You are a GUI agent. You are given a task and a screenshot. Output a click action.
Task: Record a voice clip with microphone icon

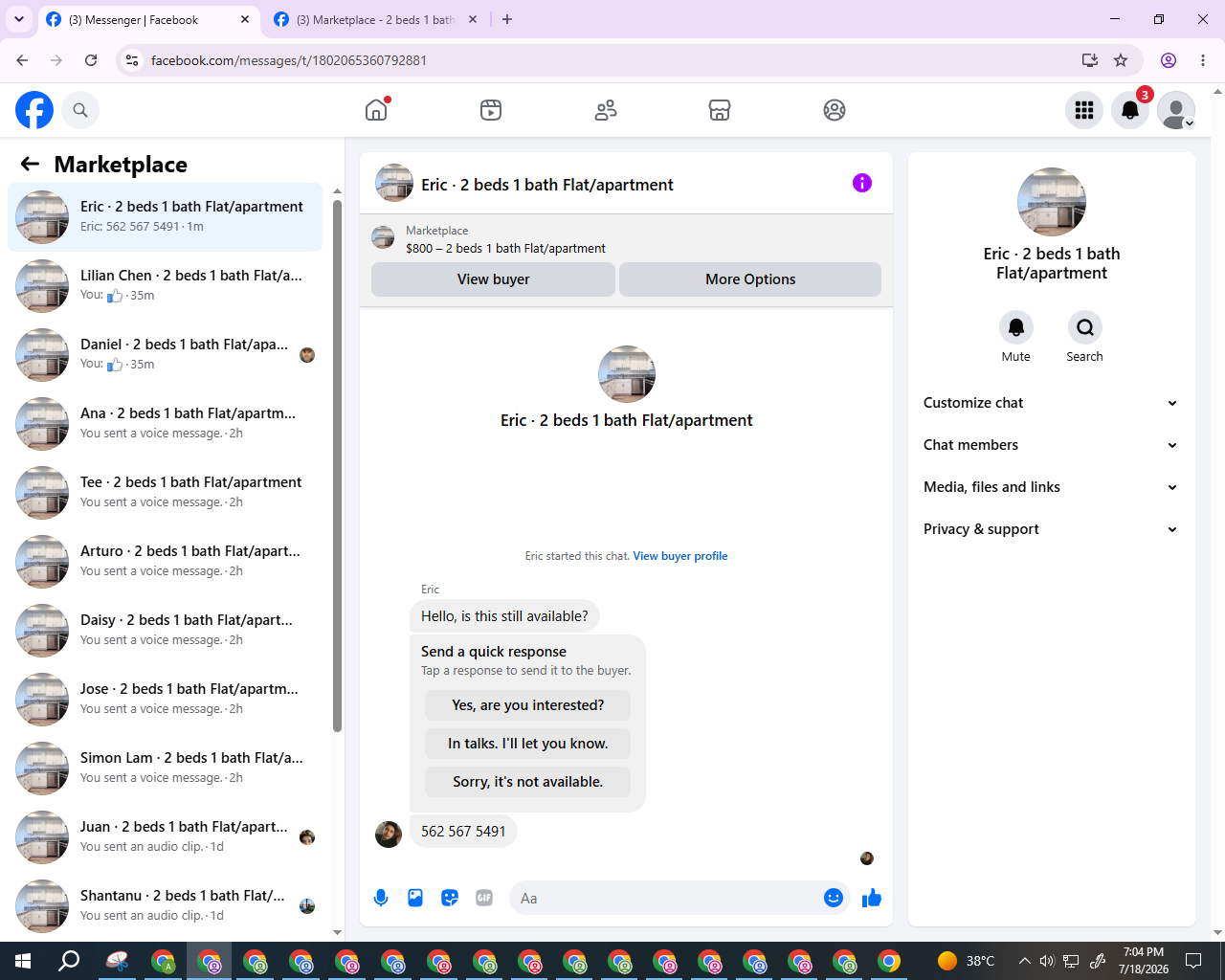tap(381, 898)
